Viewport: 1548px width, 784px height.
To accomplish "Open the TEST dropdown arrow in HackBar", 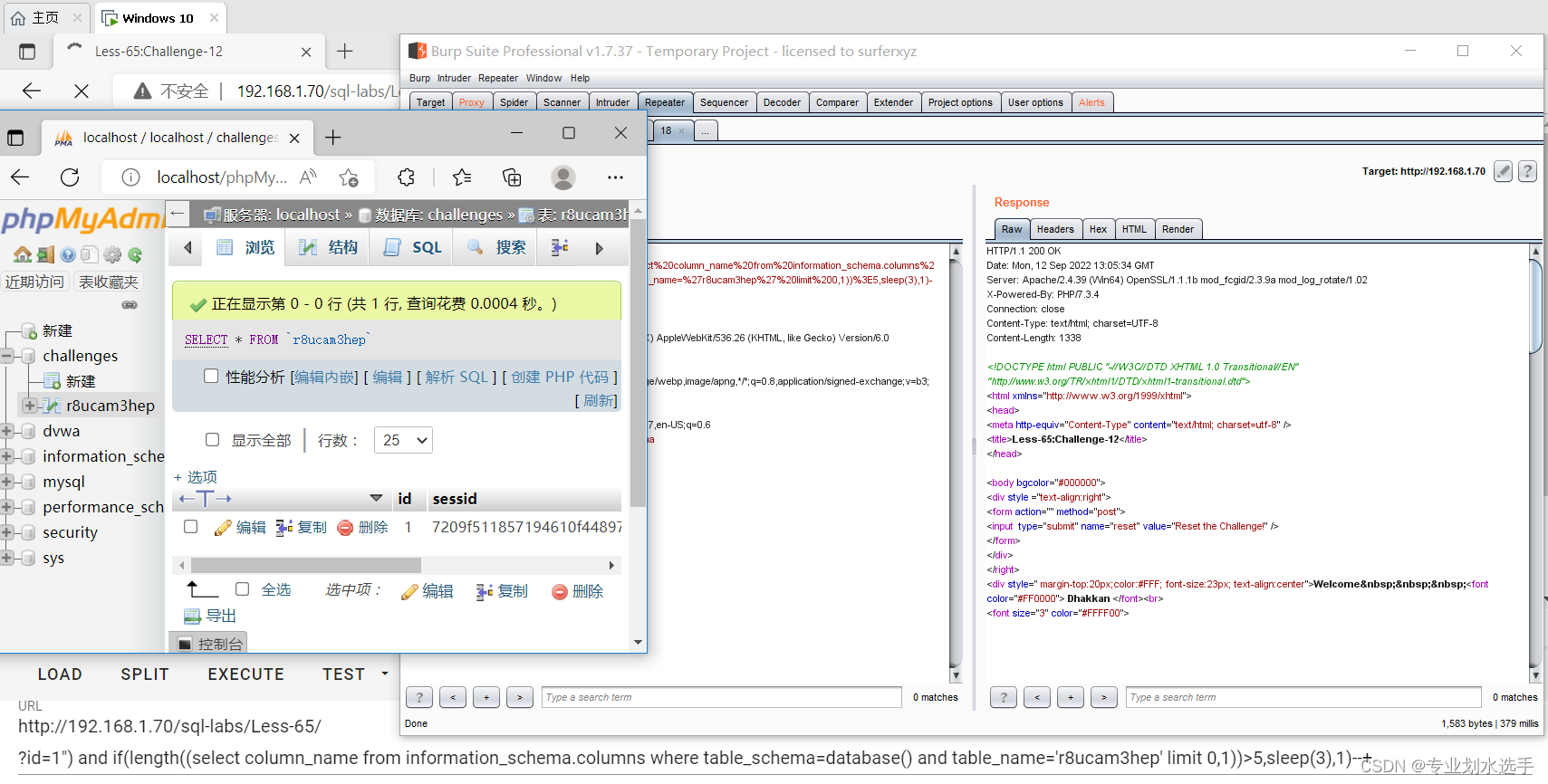I will coord(385,674).
